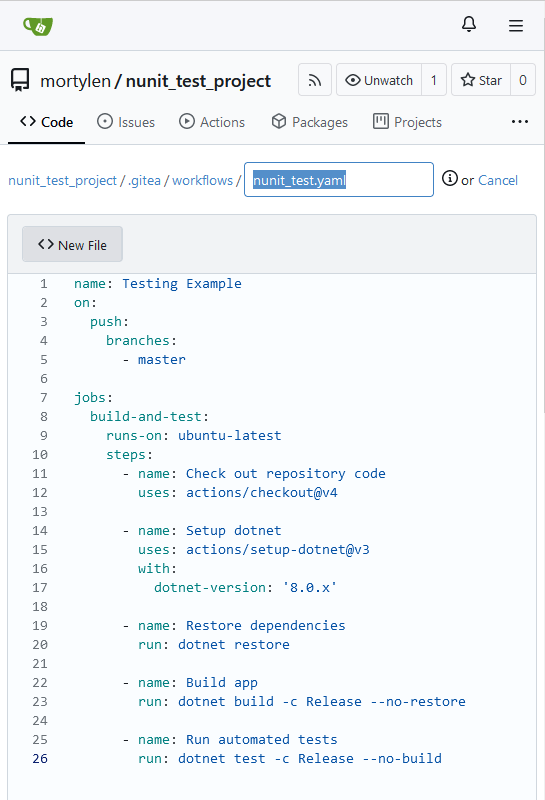The image size is (545, 800).
Task: Click line number 1 in the editor
Action: coord(44,284)
